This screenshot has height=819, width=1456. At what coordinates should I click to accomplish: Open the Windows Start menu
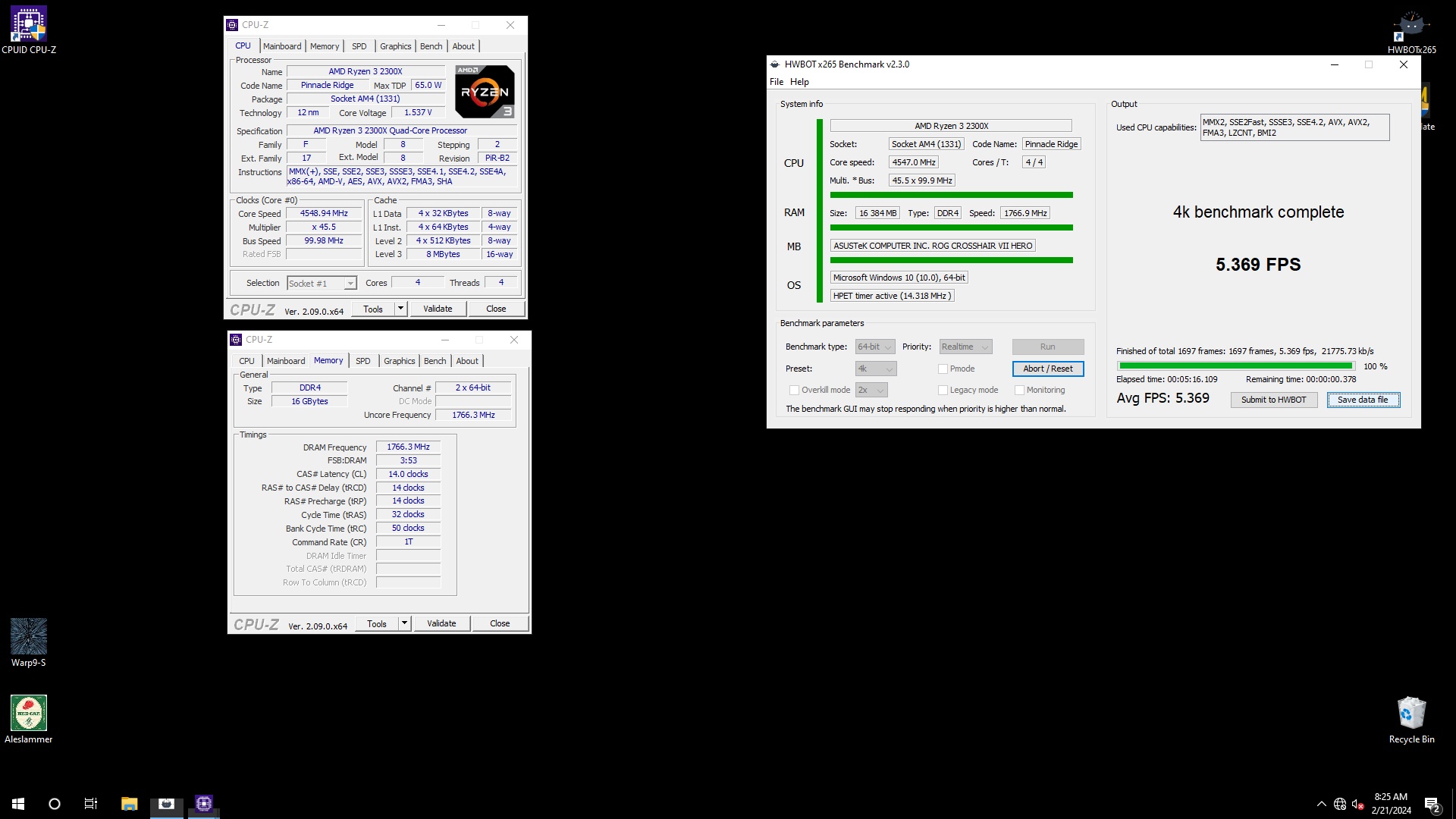(x=18, y=804)
